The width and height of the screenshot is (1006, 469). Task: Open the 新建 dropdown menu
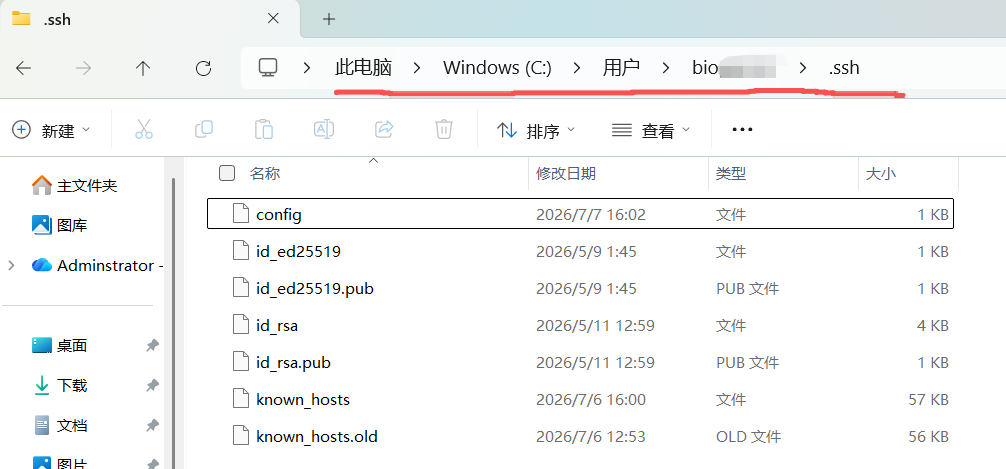pyautogui.click(x=51, y=131)
